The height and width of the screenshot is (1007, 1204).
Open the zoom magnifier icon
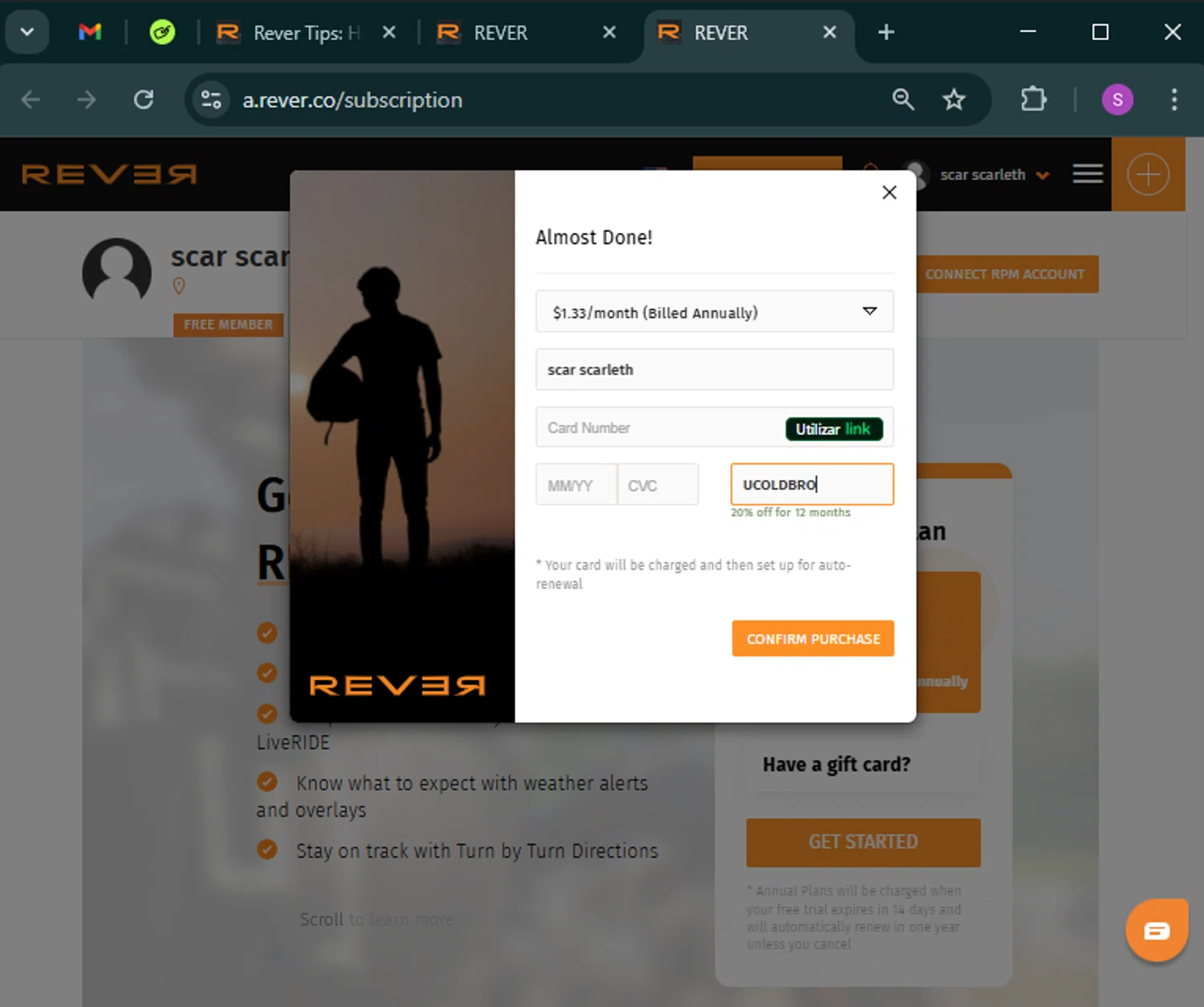pyautogui.click(x=903, y=99)
